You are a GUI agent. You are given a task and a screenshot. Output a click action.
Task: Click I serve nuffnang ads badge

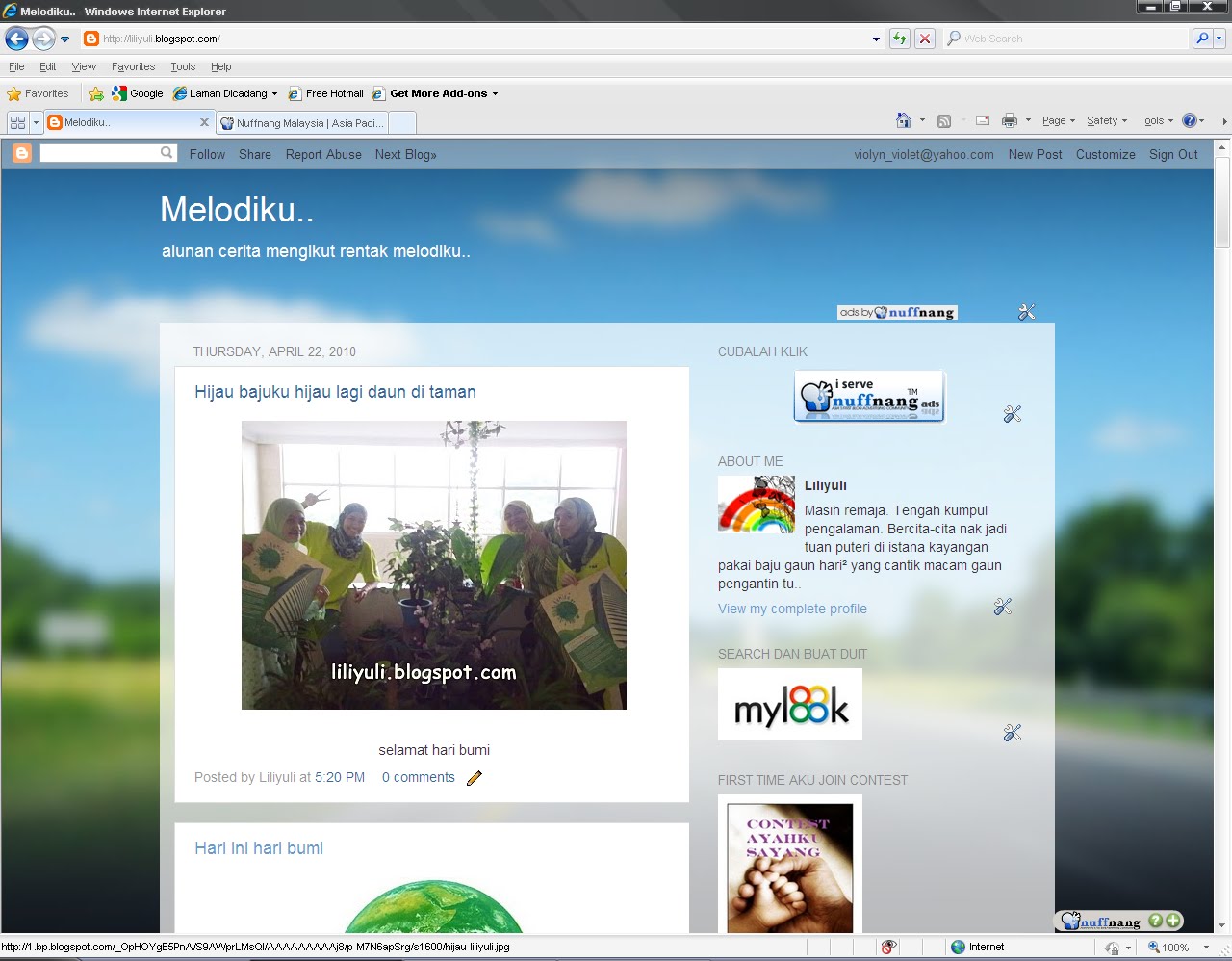coord(869,397)
